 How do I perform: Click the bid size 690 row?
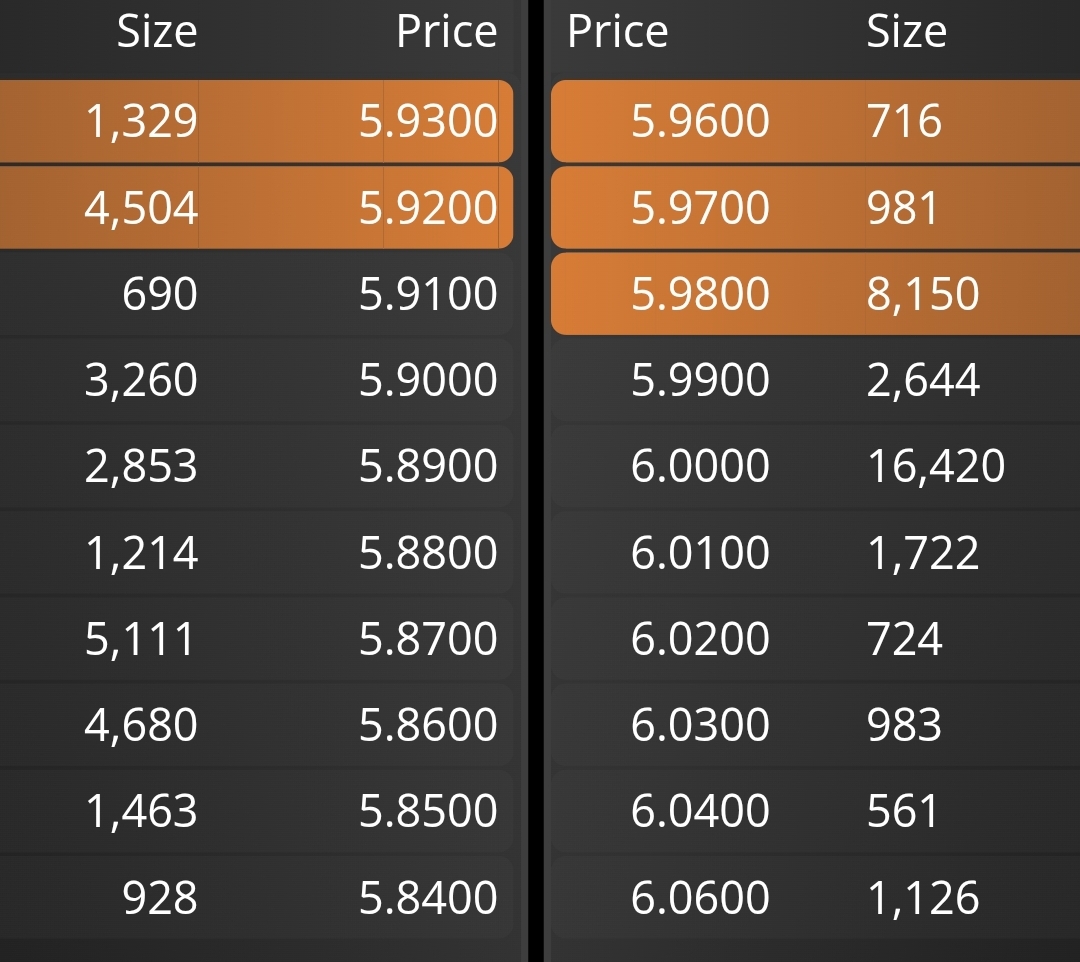coord(256,294)
